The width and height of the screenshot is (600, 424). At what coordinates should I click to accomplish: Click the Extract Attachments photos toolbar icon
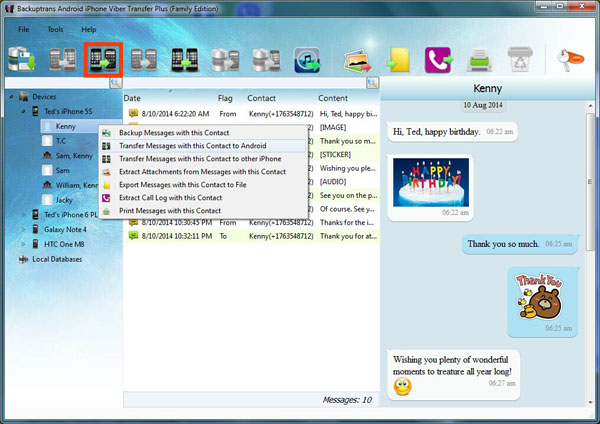pyautogui.click(x=357, y=60)
